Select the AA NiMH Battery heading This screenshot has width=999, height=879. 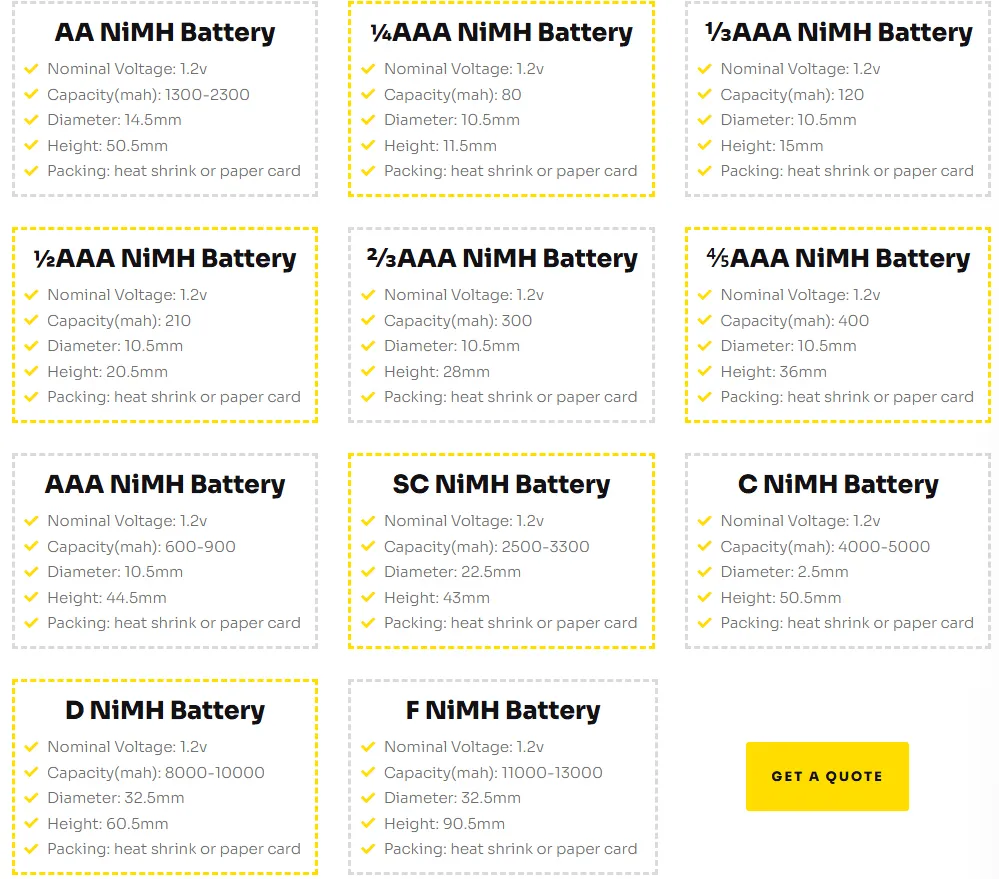click(x=165, y=33)
